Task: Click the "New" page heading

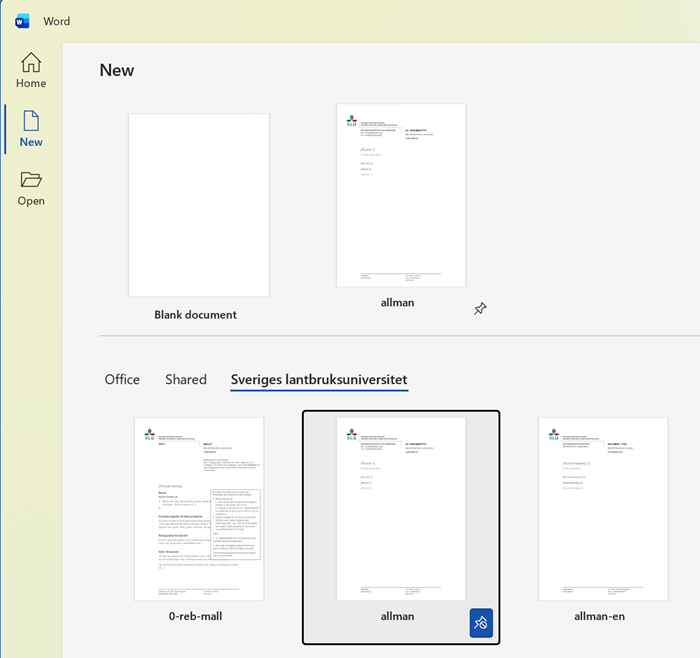Action: tap(117, 70)
